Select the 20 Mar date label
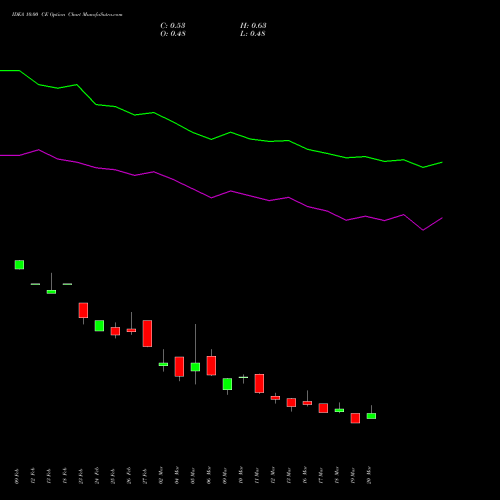Viewport: 500px width, 500px height. tap(369, 475)
